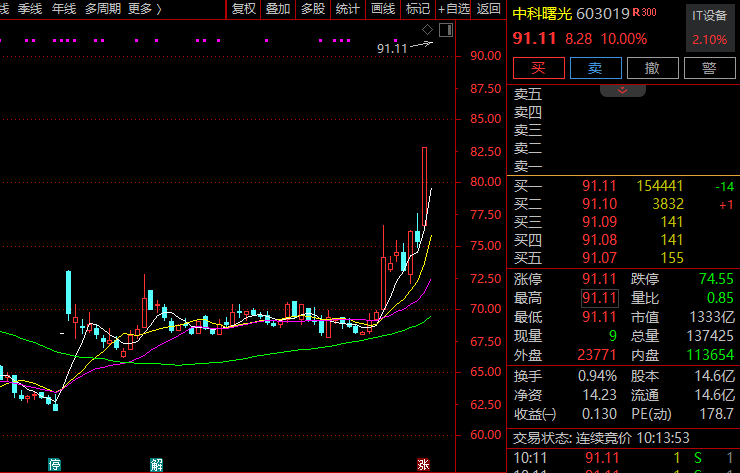740x473 pixels.
Task: Click the PE(动) value 178.7
Action: pos(716,414)
